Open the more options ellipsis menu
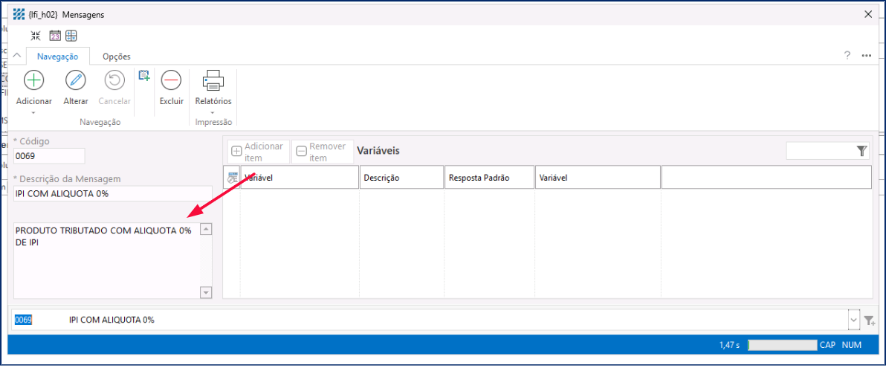The width and height of the screenshot is (886, 366). pyautogui.click(x=866, y=55)
